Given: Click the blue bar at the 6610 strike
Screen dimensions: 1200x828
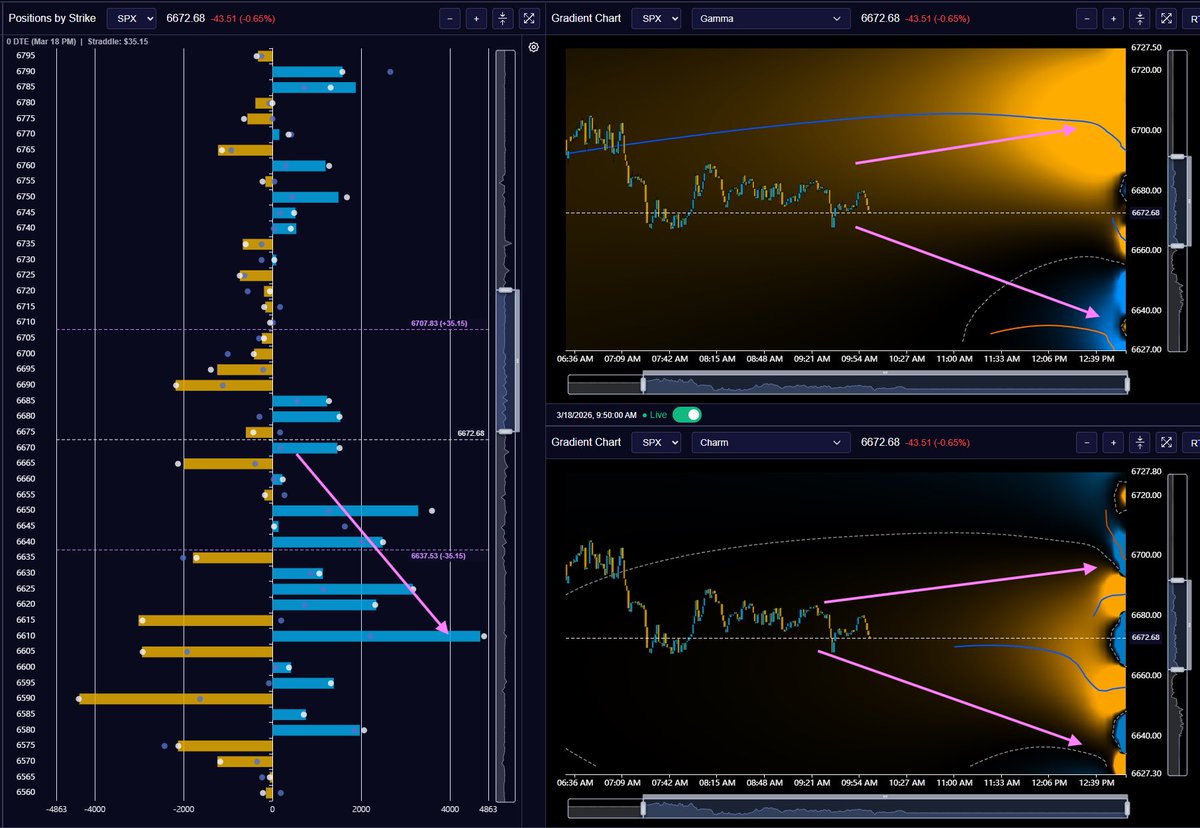Looking at the screenshot, I should tap(376, 636).
